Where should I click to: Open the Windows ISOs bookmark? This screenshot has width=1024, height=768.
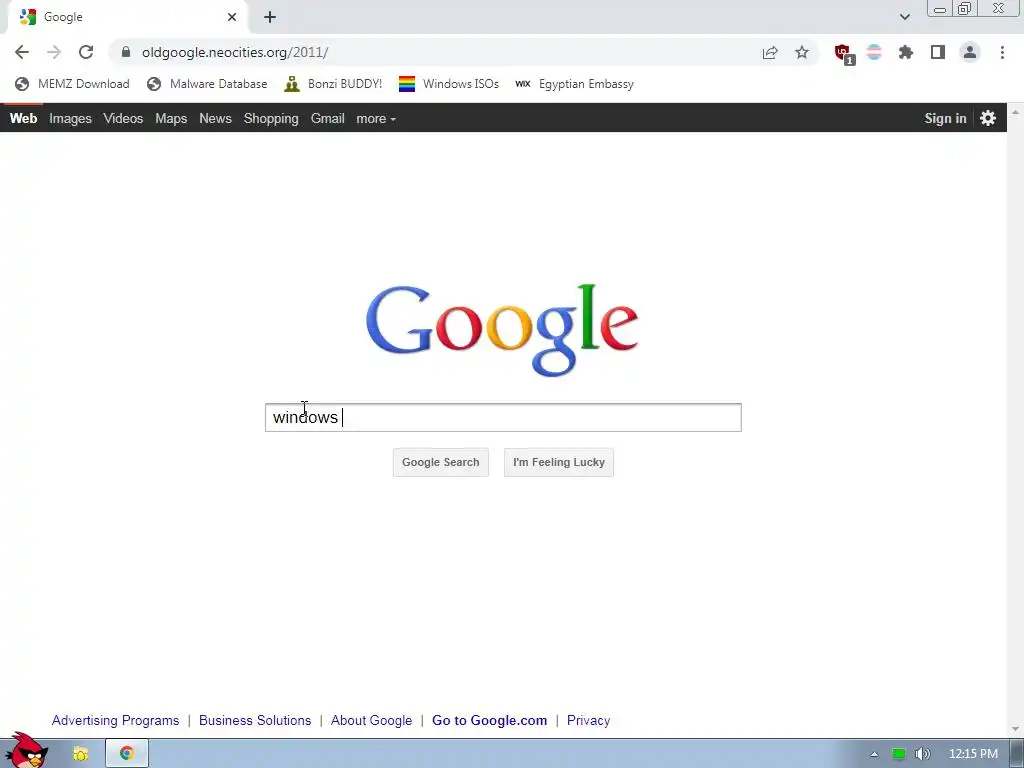click(449, 84)
